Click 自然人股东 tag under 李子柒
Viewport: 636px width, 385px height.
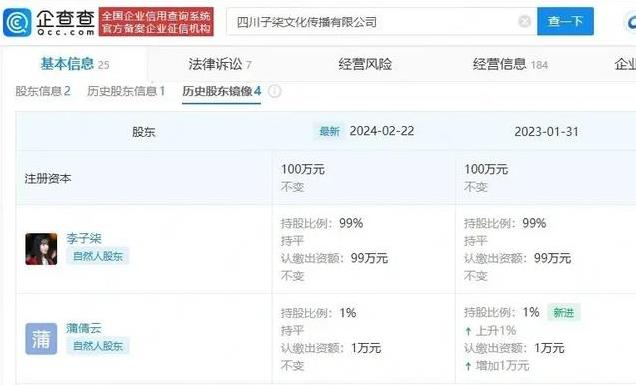pos(98,256)
